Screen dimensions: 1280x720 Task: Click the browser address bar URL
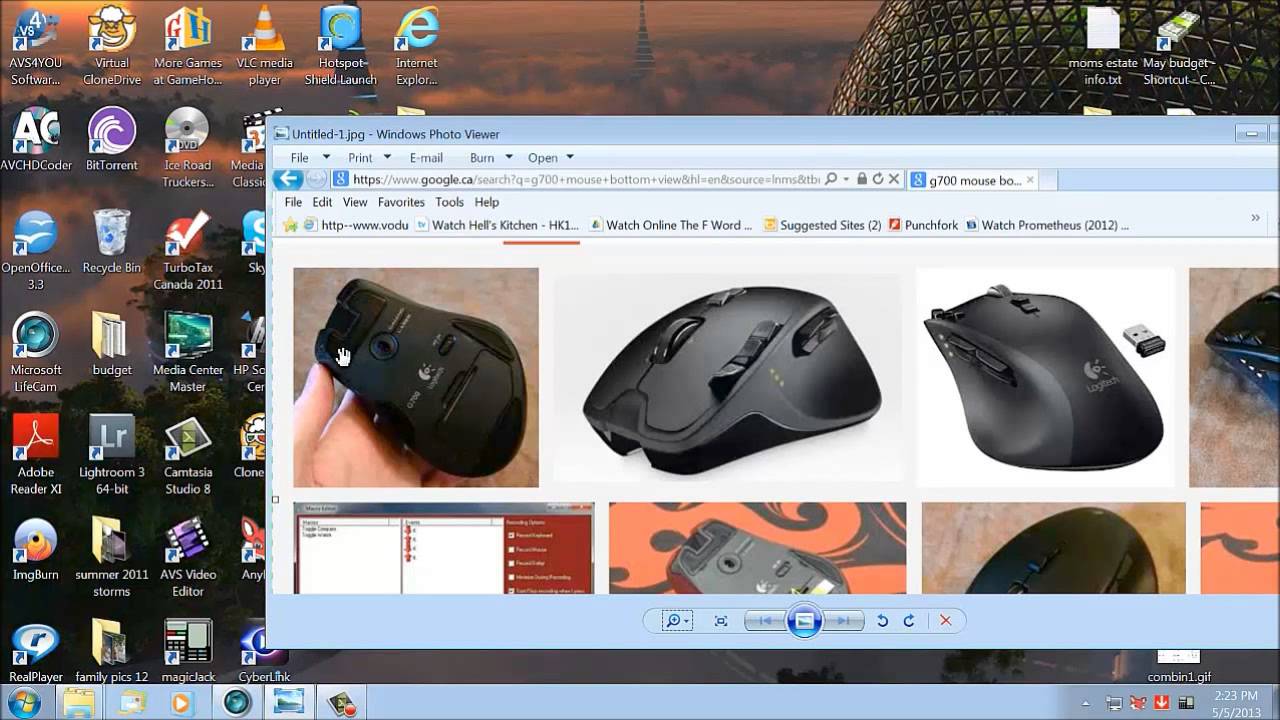[586, 180]
